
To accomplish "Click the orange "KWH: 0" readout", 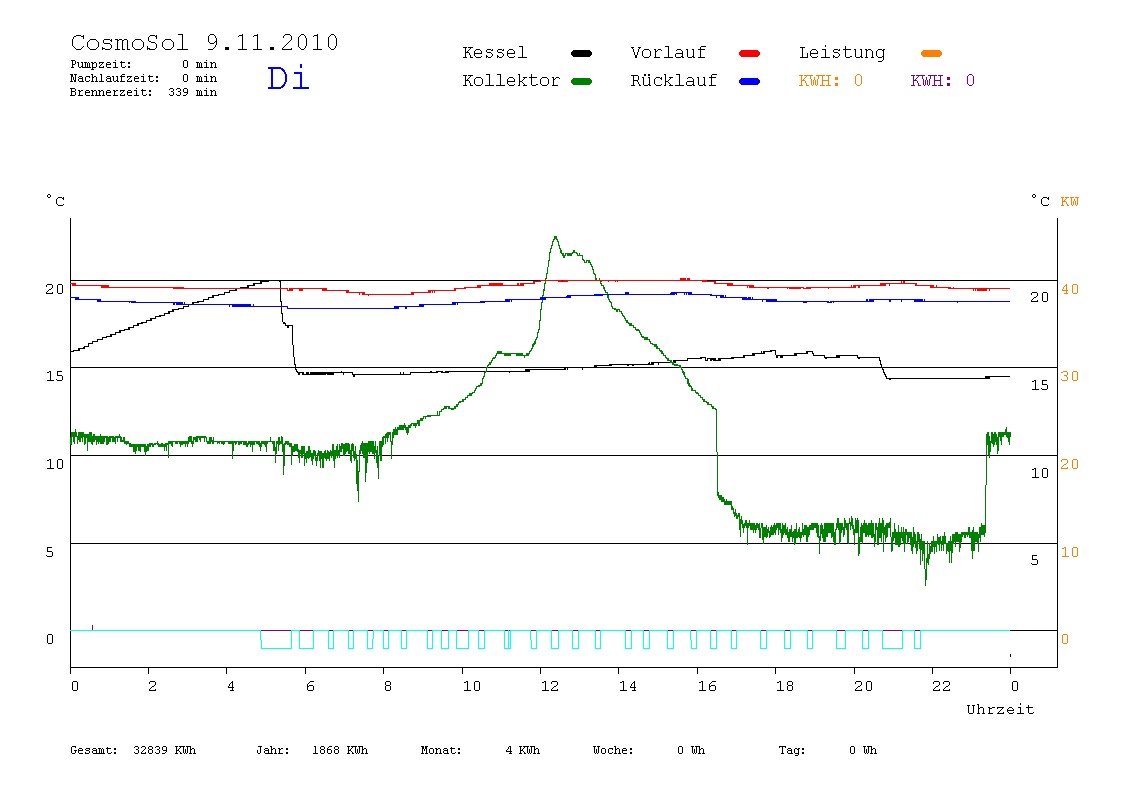I will 831,81.
